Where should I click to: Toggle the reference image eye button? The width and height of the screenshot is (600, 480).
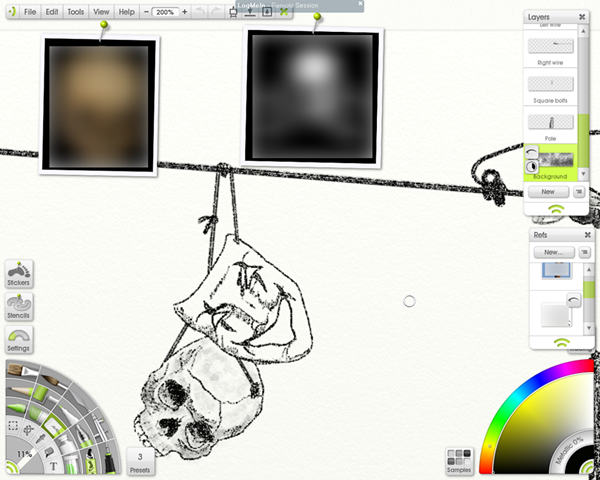pos(574,300)
